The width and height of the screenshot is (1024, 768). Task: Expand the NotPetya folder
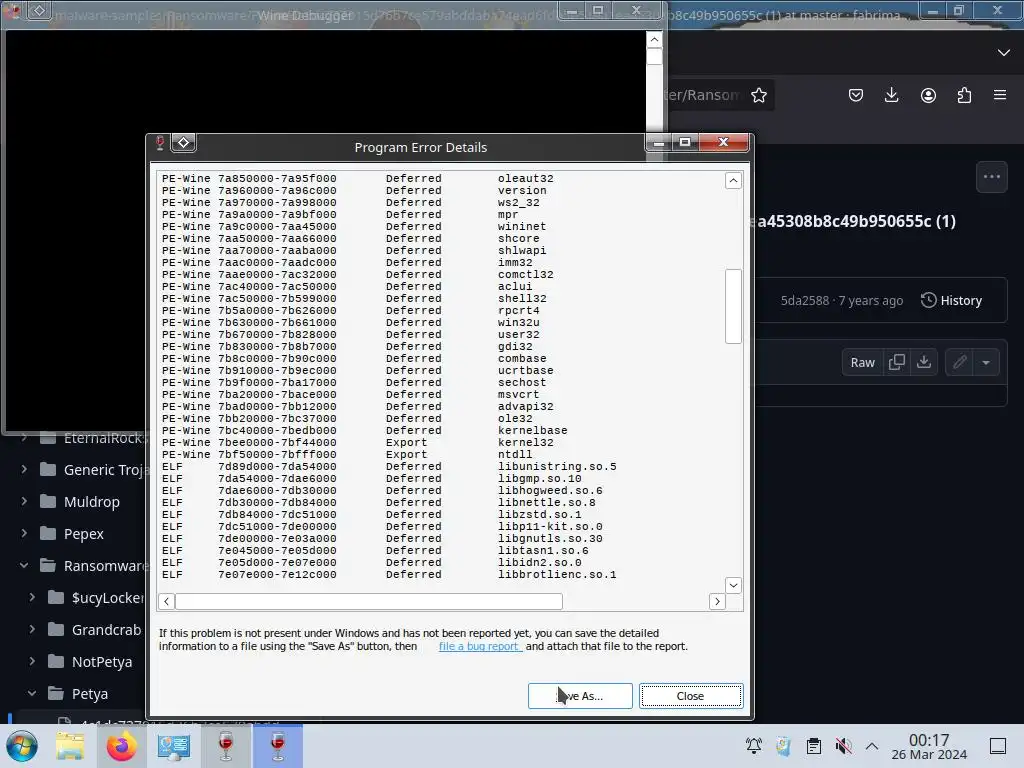coord(32,661)
